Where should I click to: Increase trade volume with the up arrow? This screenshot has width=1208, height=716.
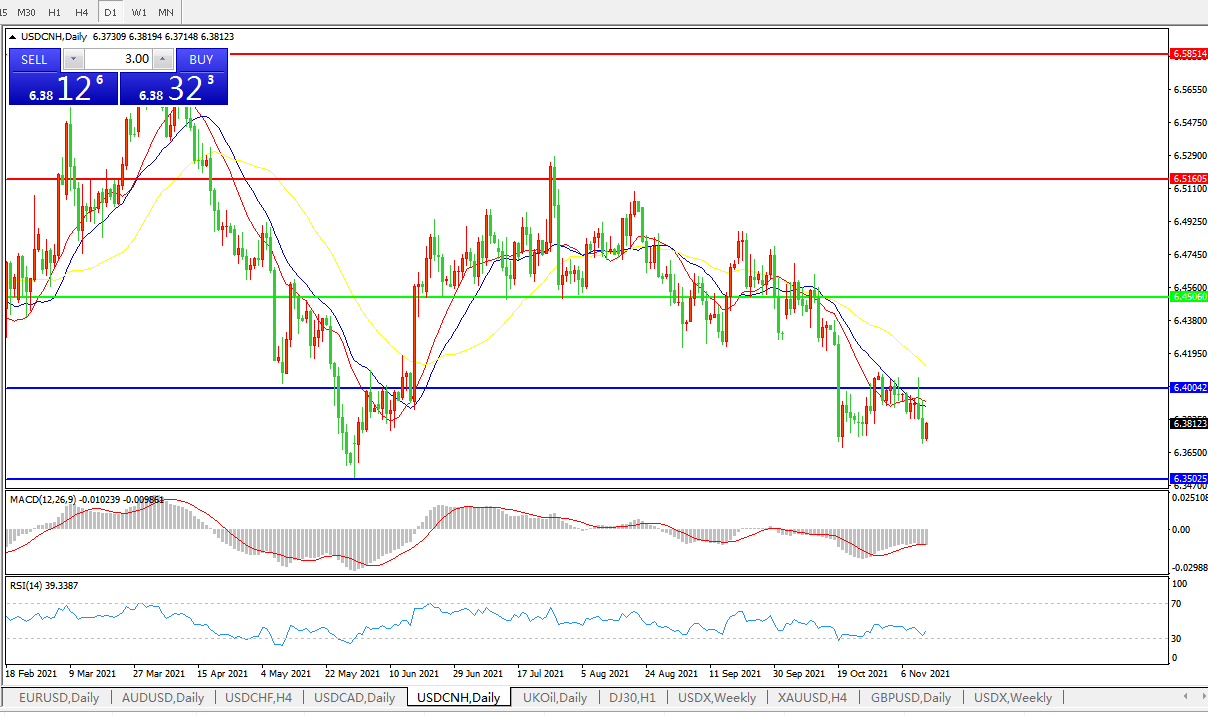tap(162, 59)
